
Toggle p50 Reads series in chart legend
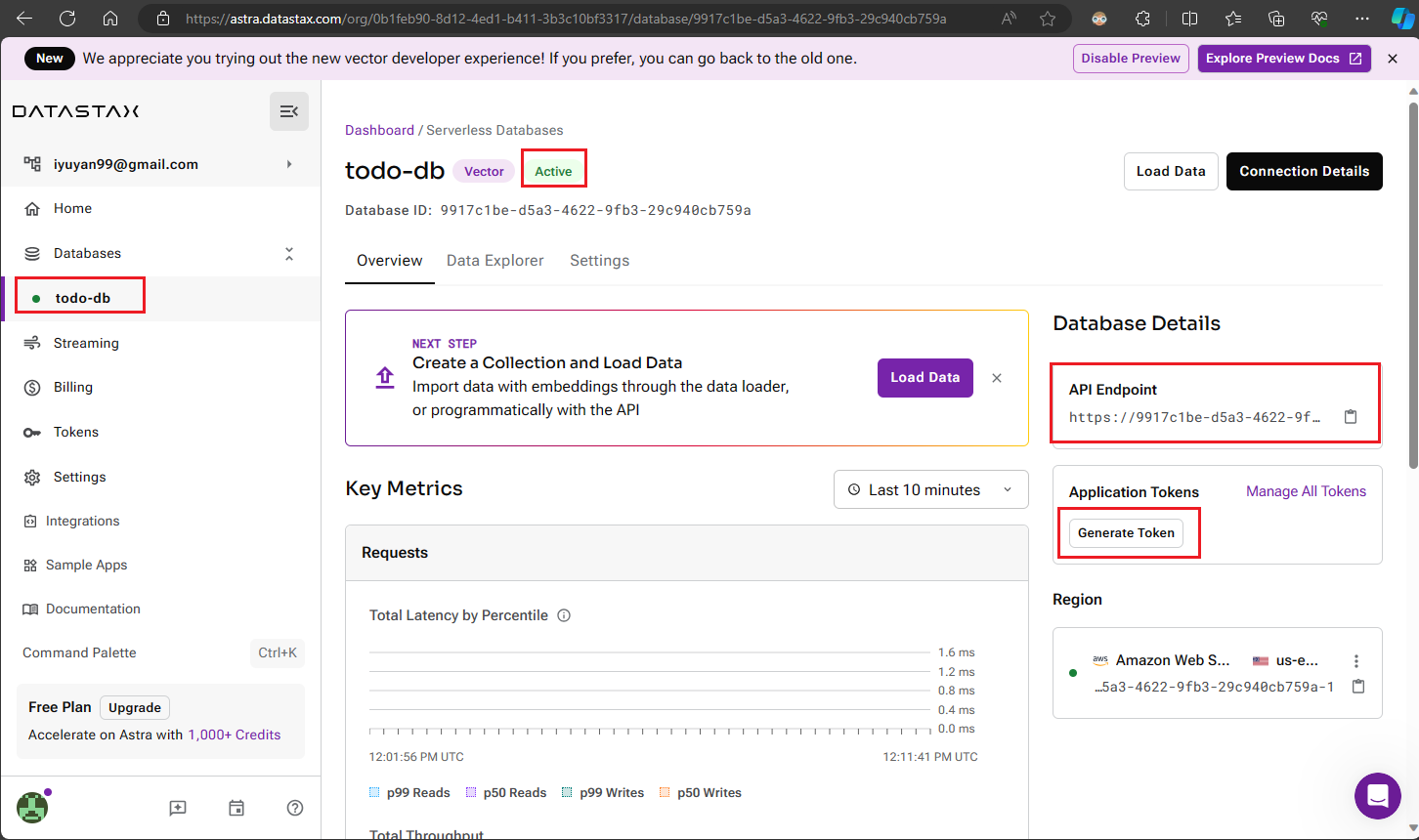506,792
